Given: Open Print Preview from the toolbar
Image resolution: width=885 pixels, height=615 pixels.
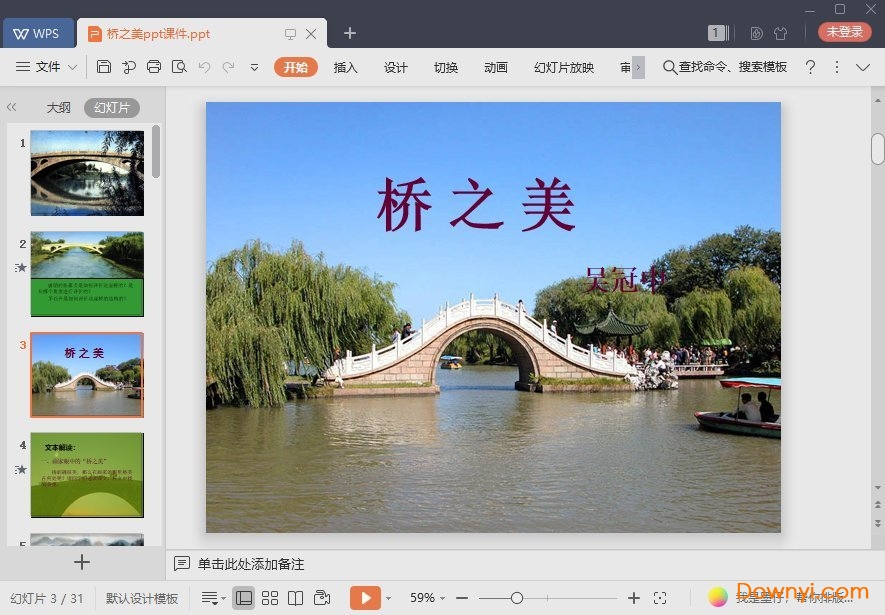Looking at the screenshot, I should click(179, 67).
